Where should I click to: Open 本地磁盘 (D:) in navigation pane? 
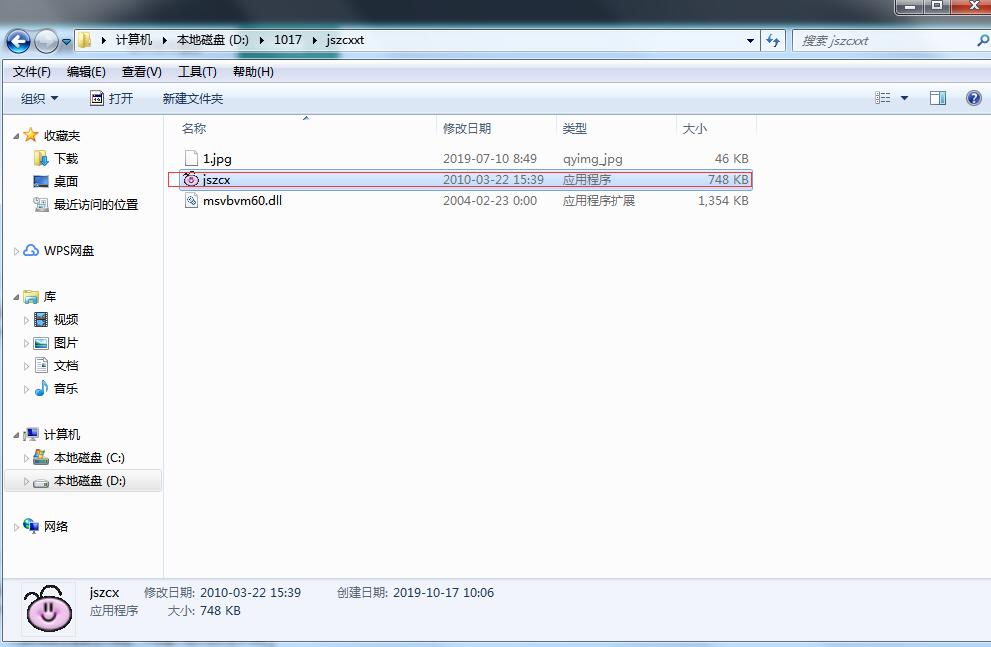point(89,480)
